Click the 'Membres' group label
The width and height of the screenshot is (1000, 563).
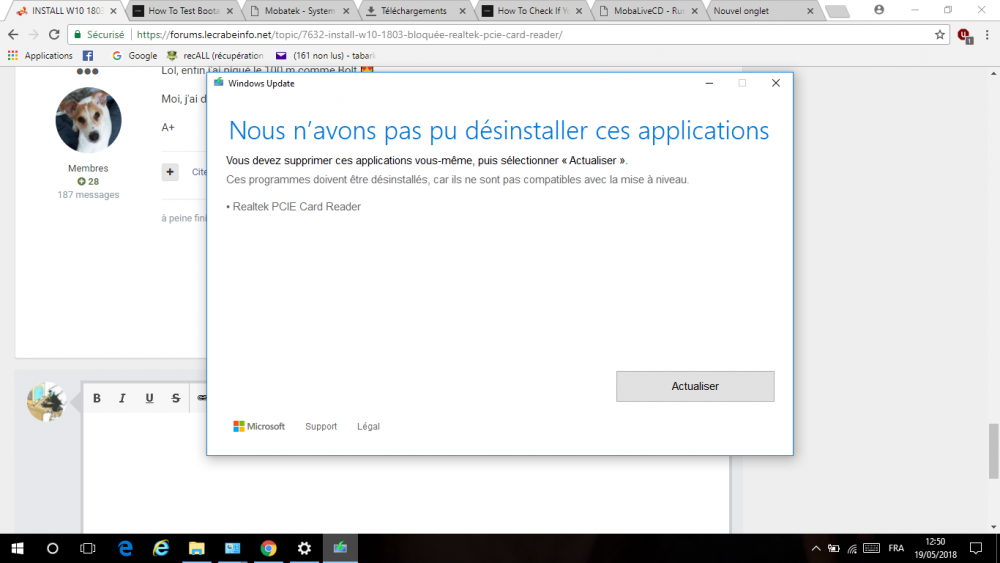(x=88, y=168)
